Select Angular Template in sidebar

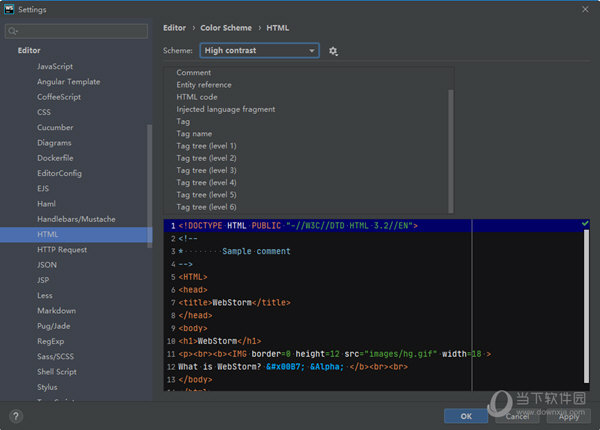coord(68,81)
